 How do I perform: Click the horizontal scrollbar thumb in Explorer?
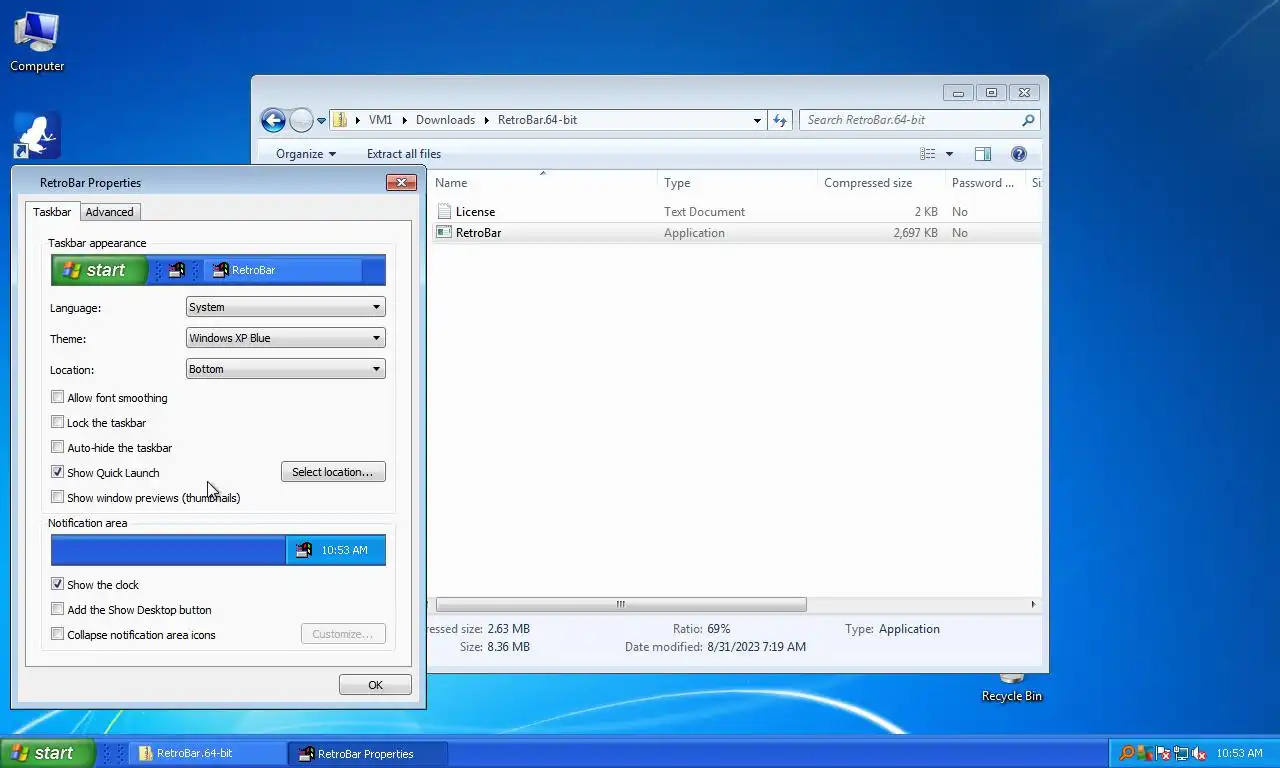(x=621, y=604)
